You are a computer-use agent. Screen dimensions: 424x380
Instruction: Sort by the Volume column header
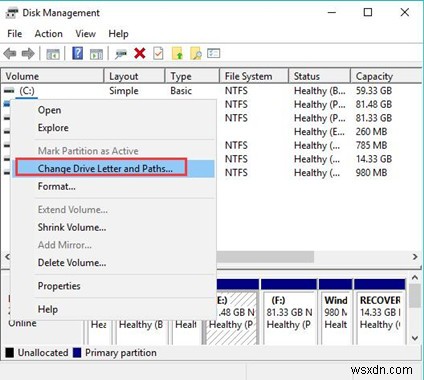pyautogui.click(x=53, y=76)
